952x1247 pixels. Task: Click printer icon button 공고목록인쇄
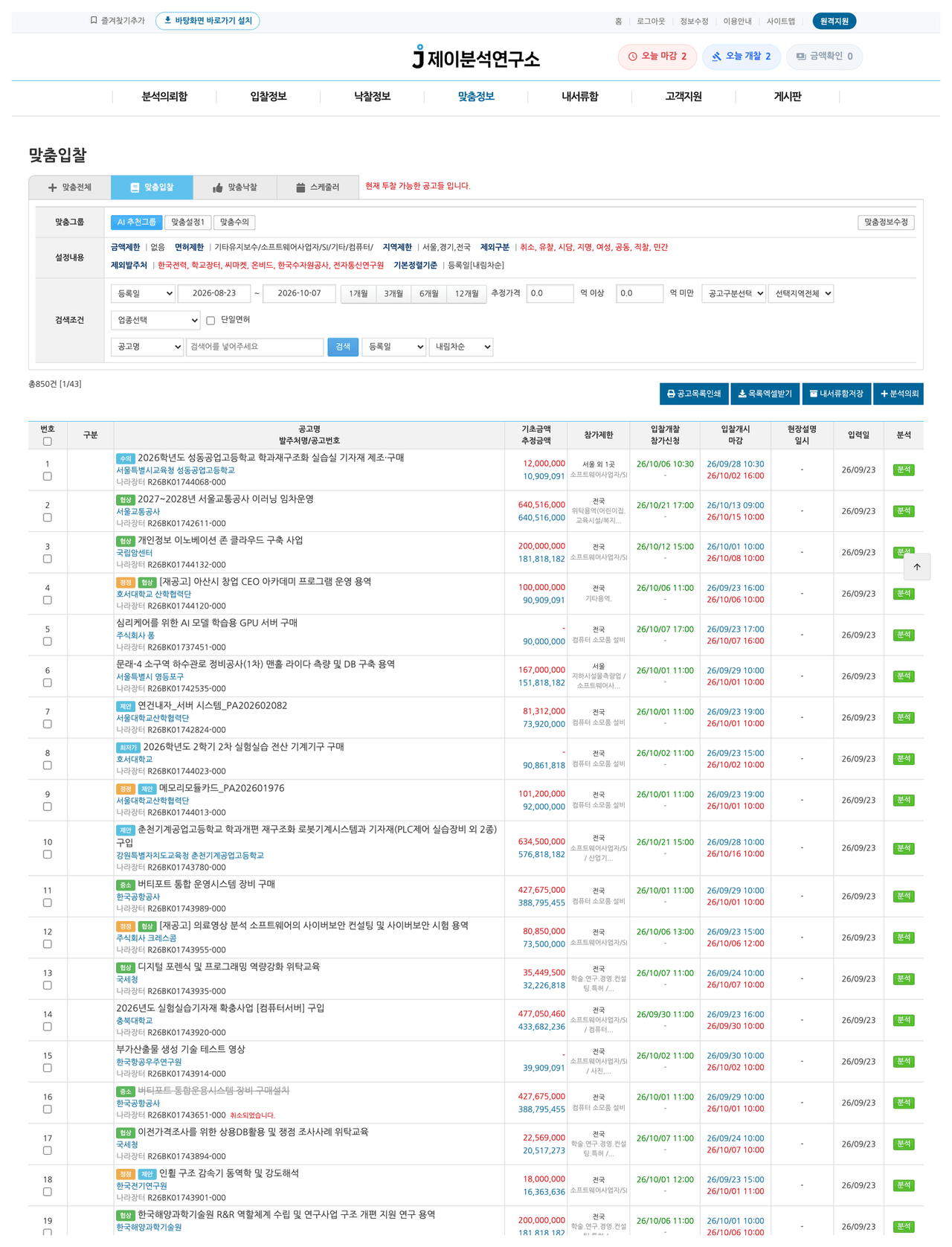[x=694, y=394]
